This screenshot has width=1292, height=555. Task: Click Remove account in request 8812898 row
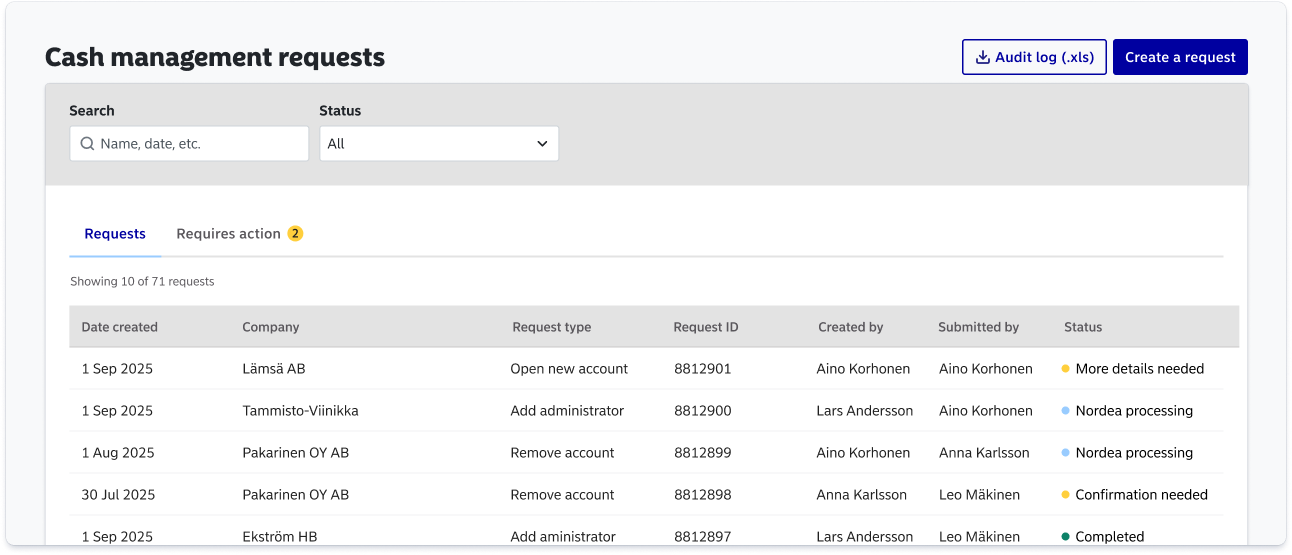(562, 495)
